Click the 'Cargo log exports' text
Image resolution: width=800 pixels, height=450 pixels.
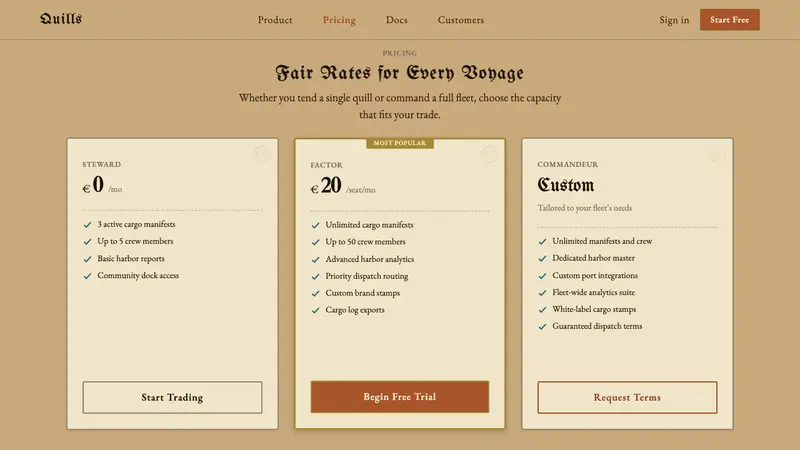click(x=355, y=309)
